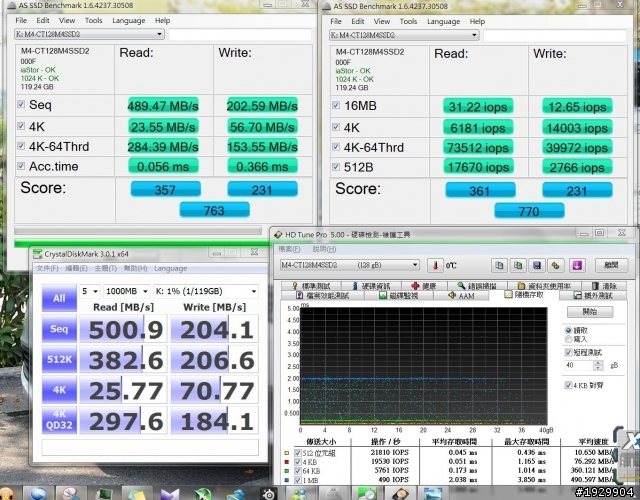Open CrystalDiskMark Language menu
The width and height of the screenshot is (640, 500).
[170, 269]
